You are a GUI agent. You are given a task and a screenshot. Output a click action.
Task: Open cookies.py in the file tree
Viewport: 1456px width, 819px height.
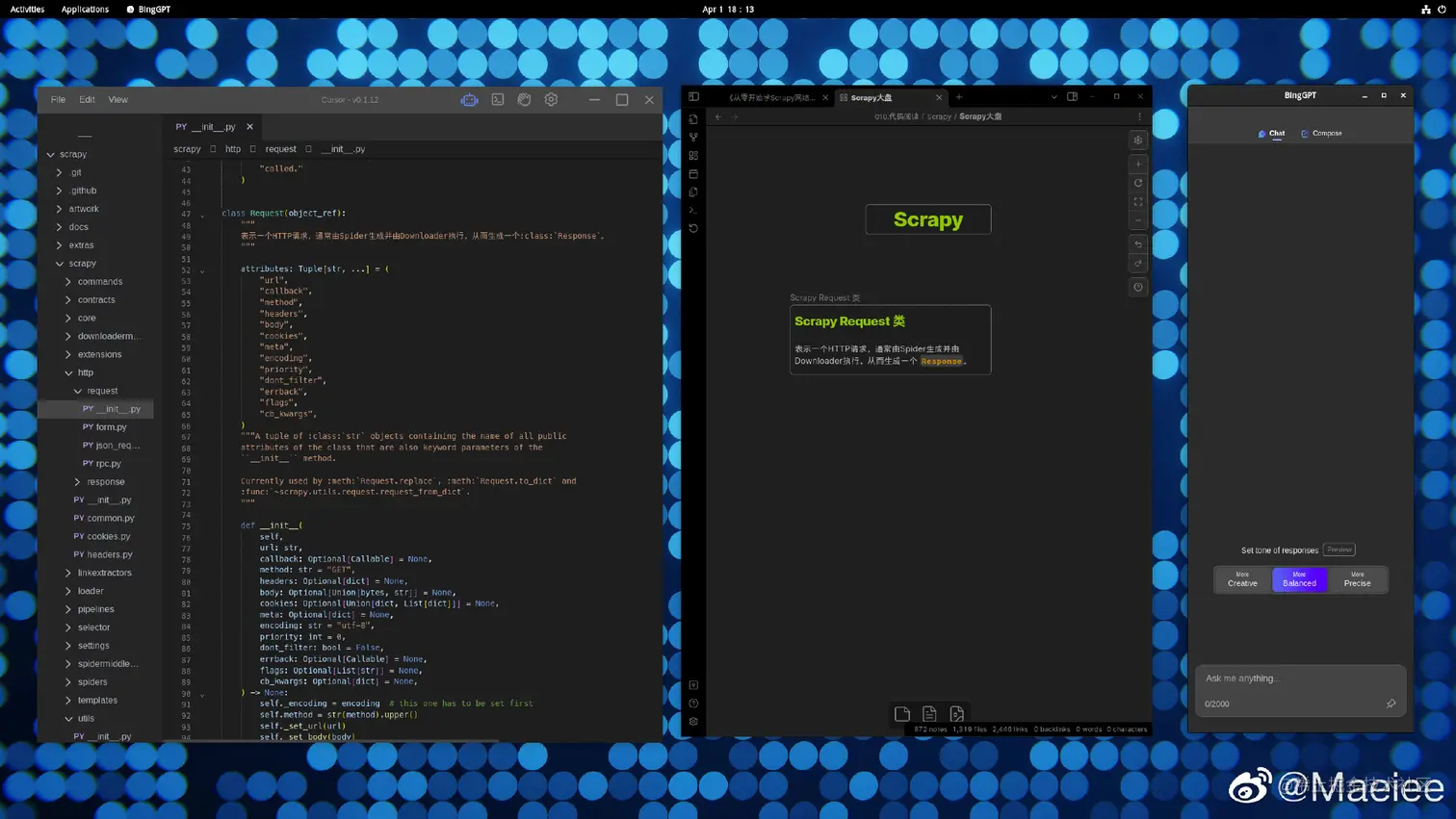click(102, 536)
